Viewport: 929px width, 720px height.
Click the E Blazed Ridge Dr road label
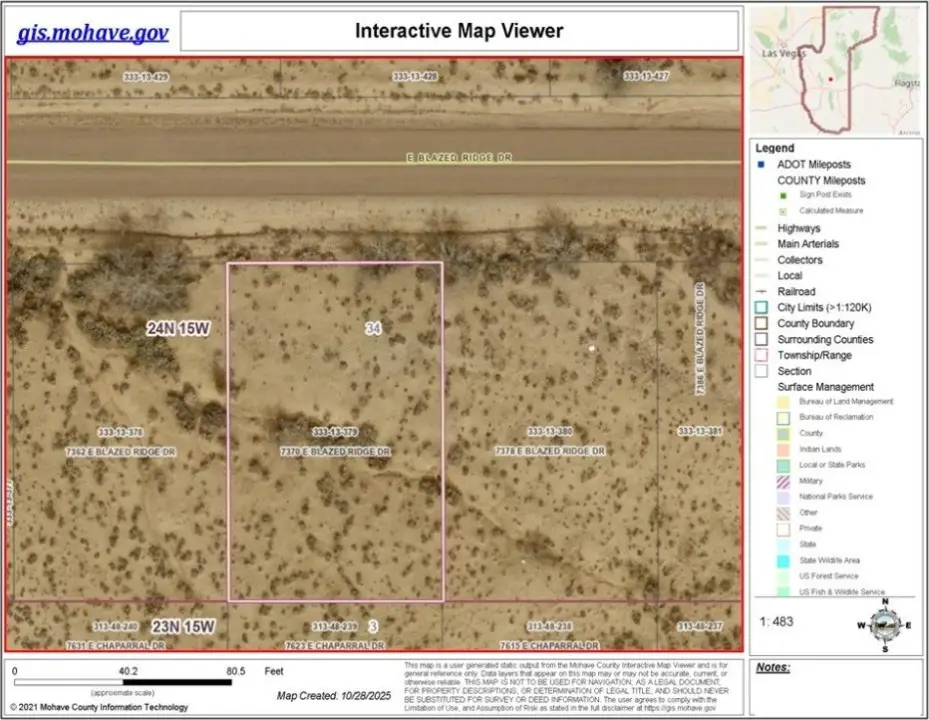459,158
